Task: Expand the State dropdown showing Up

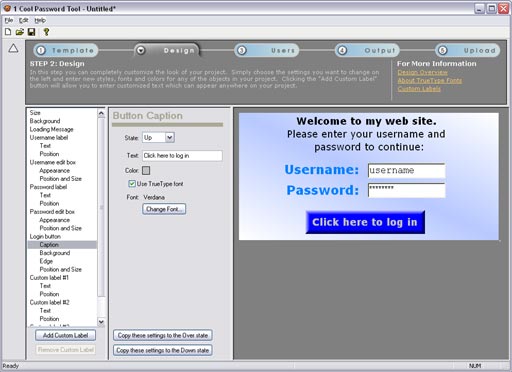Action: (170, 137)
